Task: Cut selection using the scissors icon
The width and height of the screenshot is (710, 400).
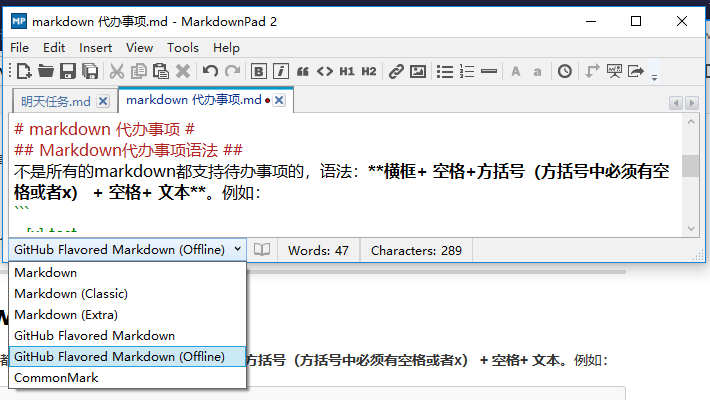Action: [117, 71]
